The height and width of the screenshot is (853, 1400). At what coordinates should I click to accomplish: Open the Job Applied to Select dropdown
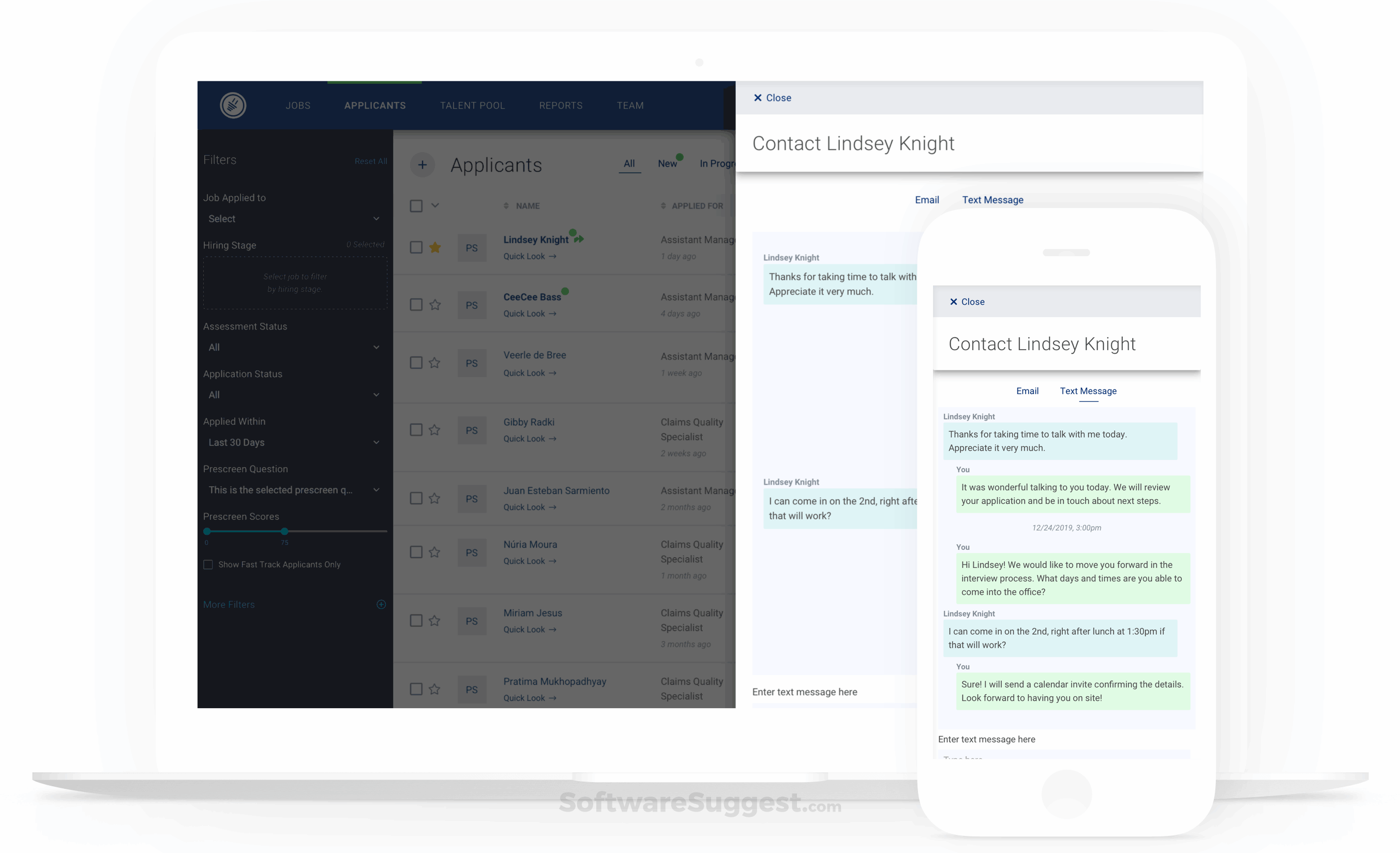(x=294, y=218)
